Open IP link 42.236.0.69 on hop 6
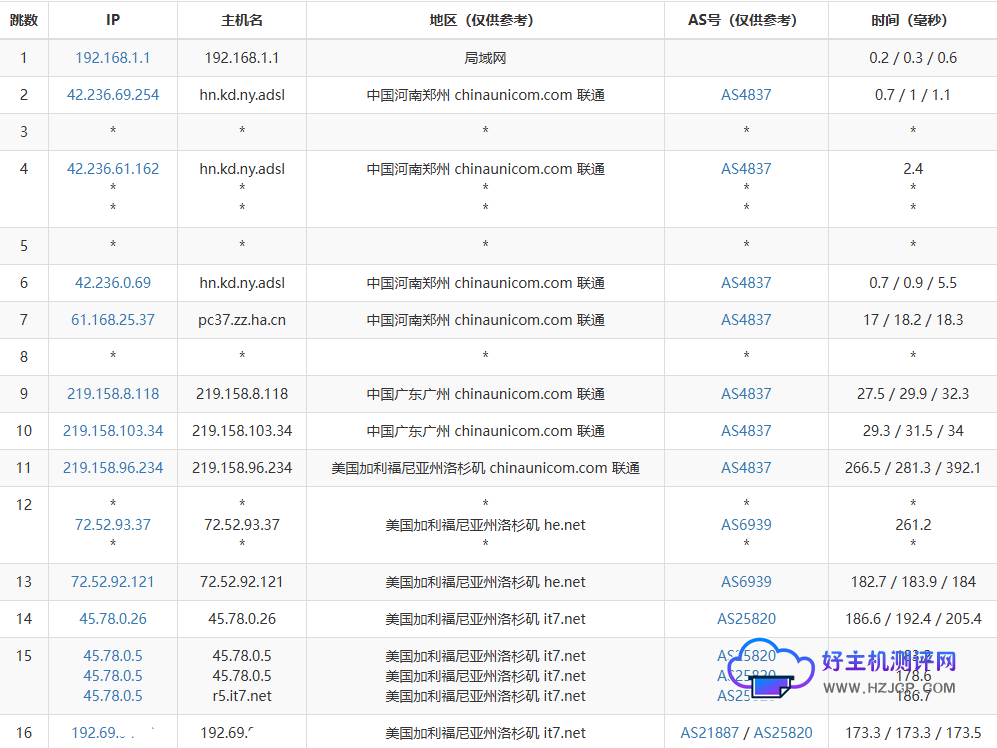The image size is (997, 748). 112,282
